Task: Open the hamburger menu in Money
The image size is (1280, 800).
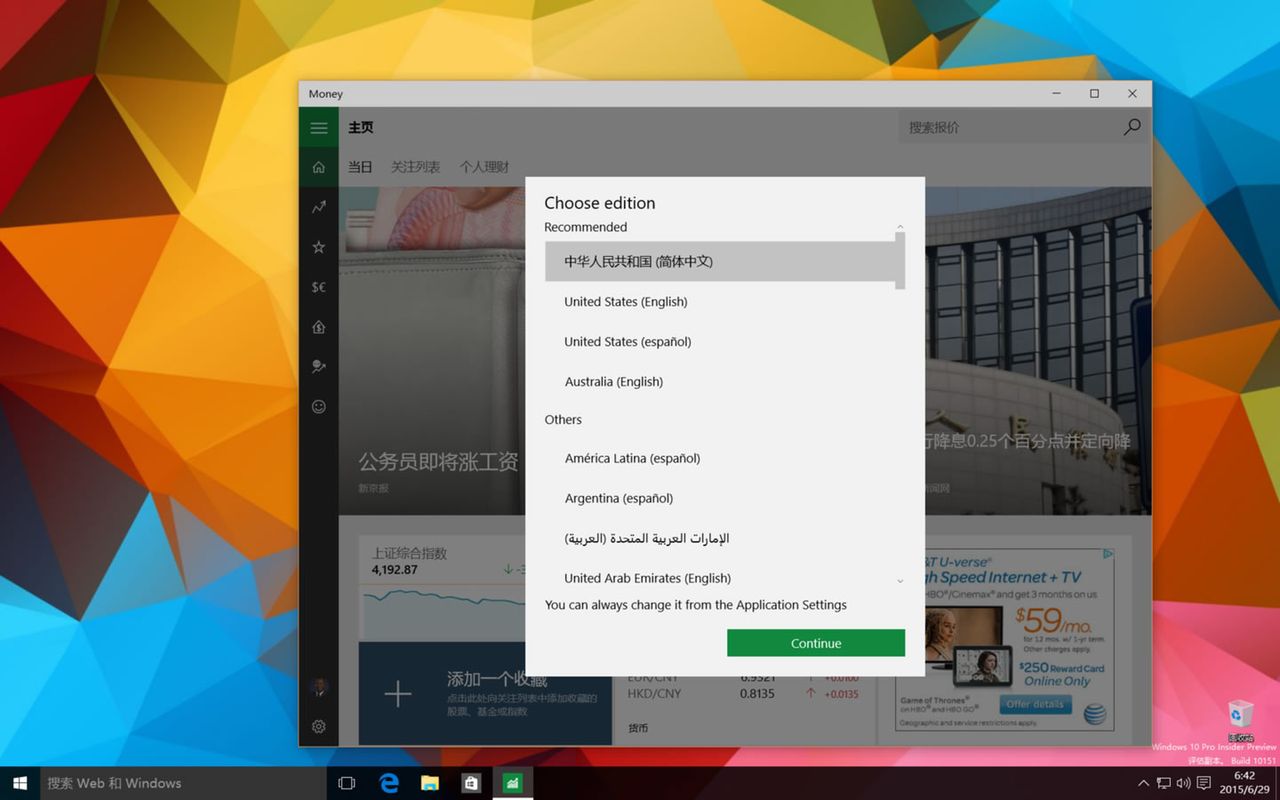Action: click(318, 127)
